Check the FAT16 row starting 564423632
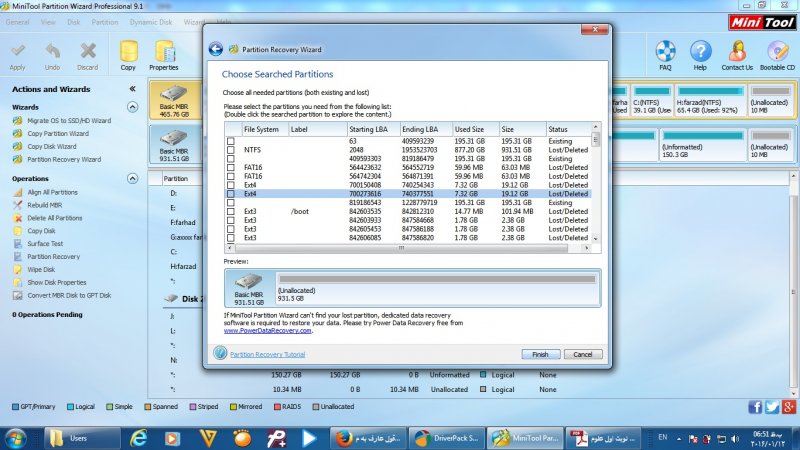 [x=231, y=167]
